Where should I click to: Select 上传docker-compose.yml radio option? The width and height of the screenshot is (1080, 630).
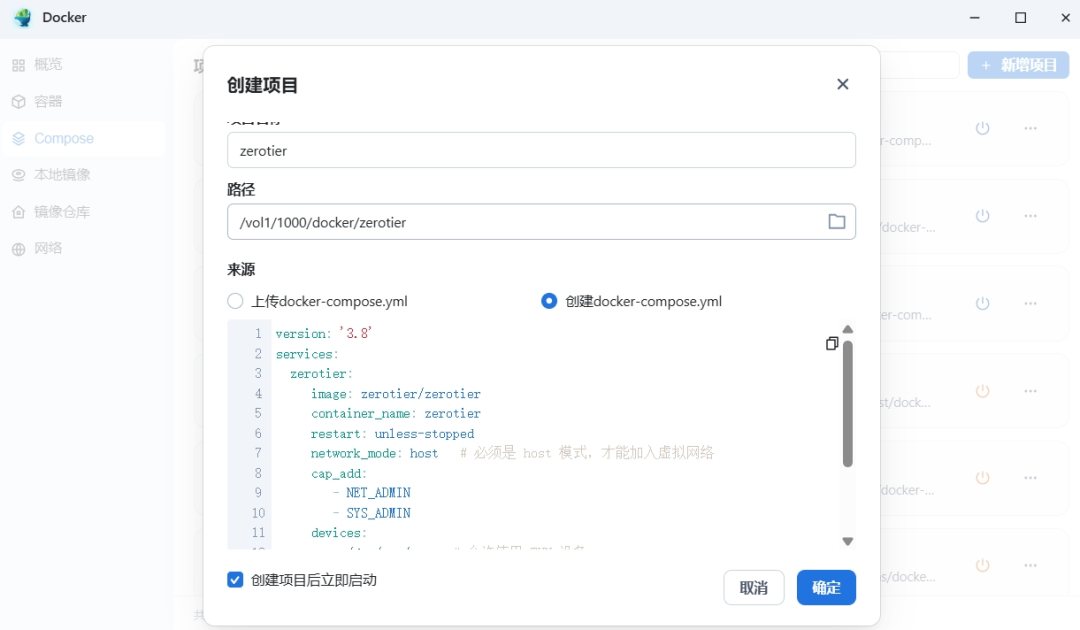click(236, 301)
